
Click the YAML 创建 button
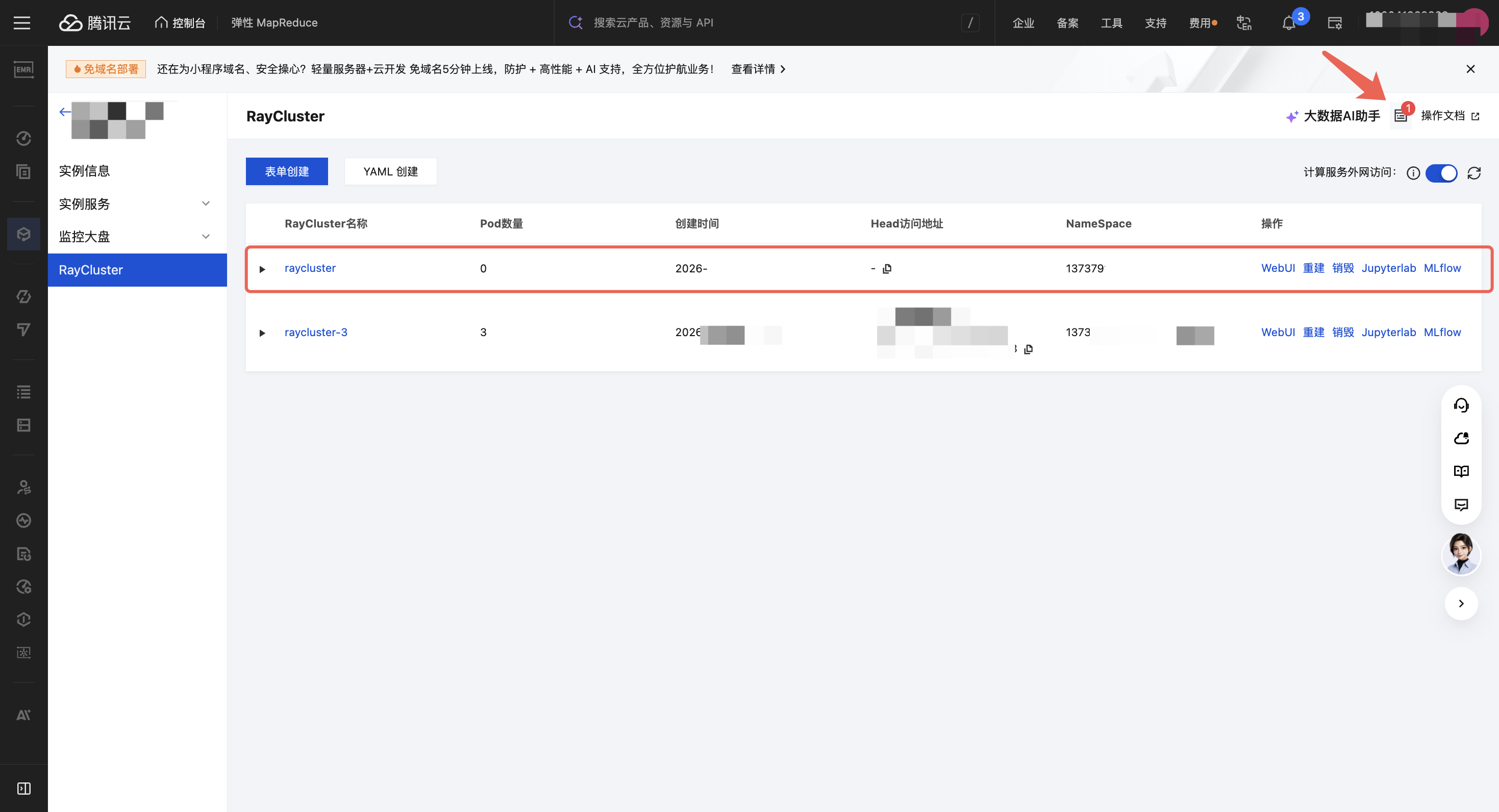coord(390,171)
